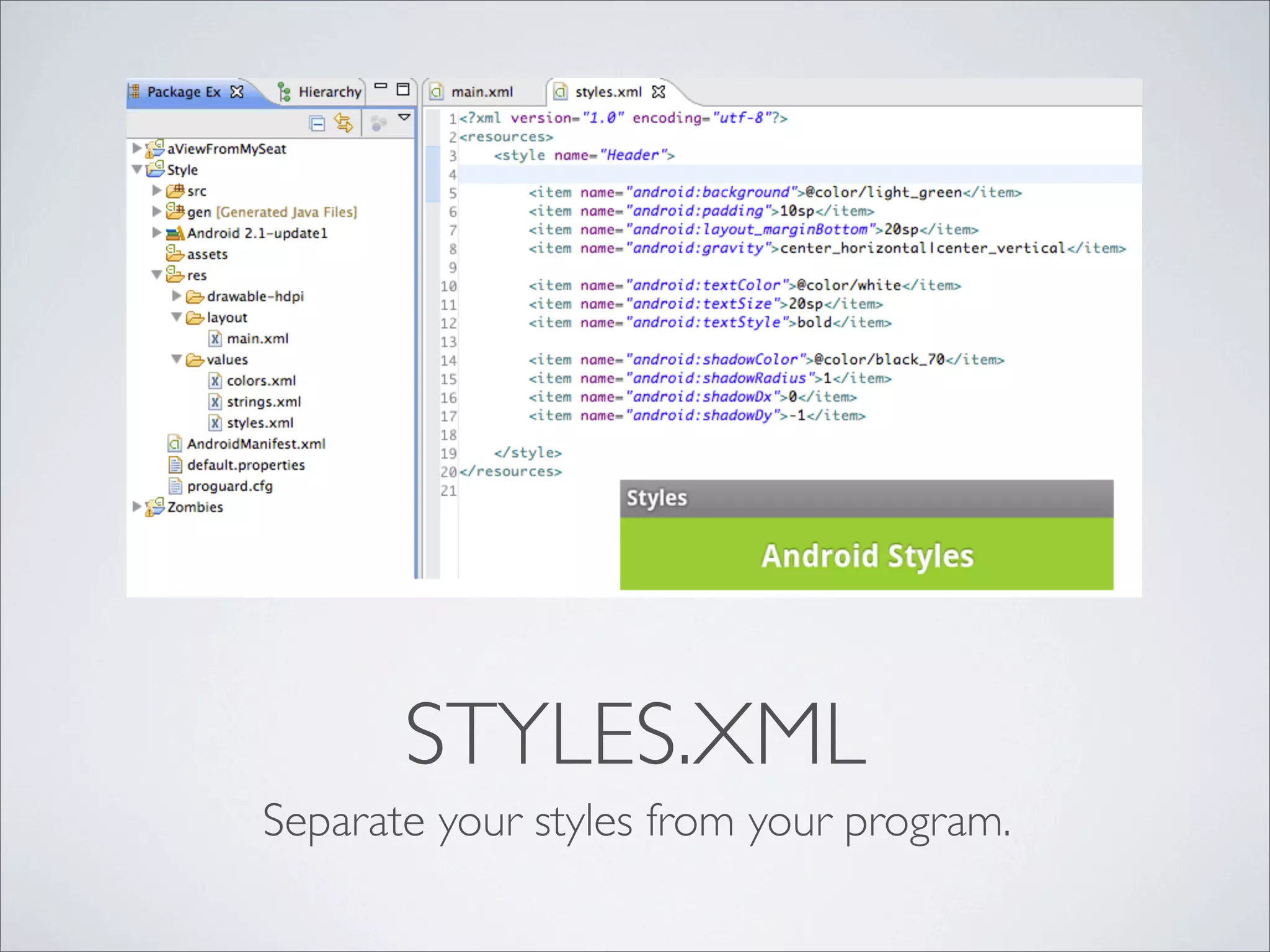Click the android:background item line
The width and height of the screenshot is (1270, 952).
coord(775,192)
